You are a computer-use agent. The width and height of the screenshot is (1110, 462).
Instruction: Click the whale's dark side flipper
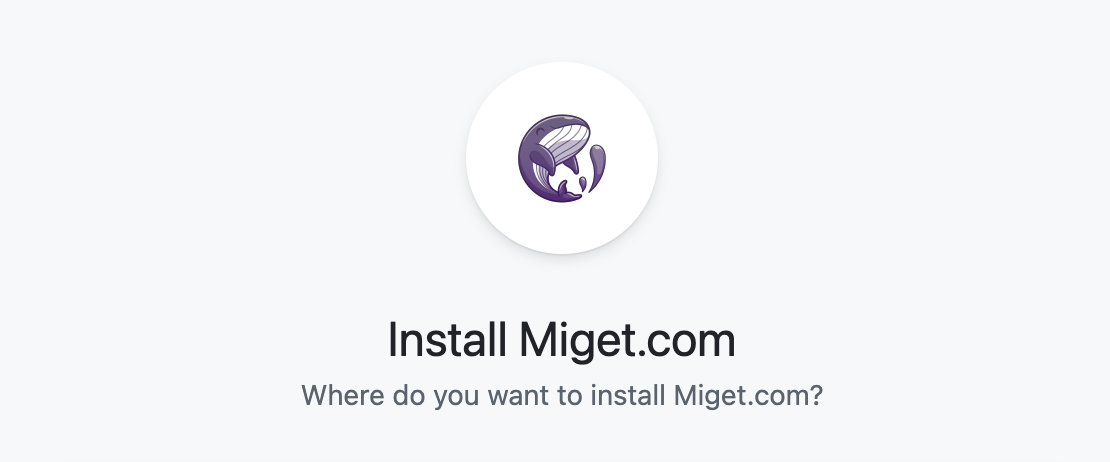(541, 157)
